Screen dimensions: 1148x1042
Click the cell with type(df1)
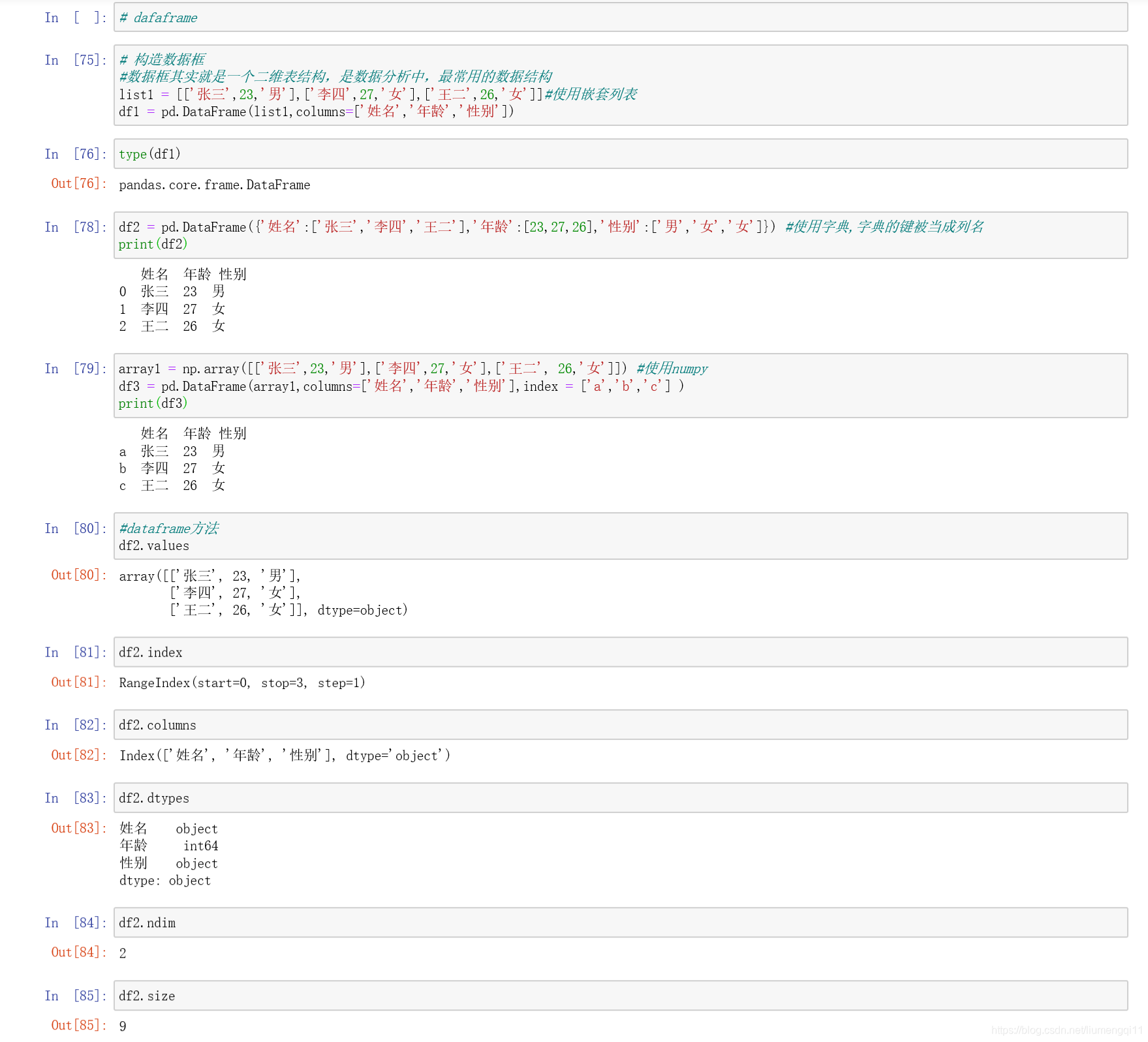click(621, 154)
